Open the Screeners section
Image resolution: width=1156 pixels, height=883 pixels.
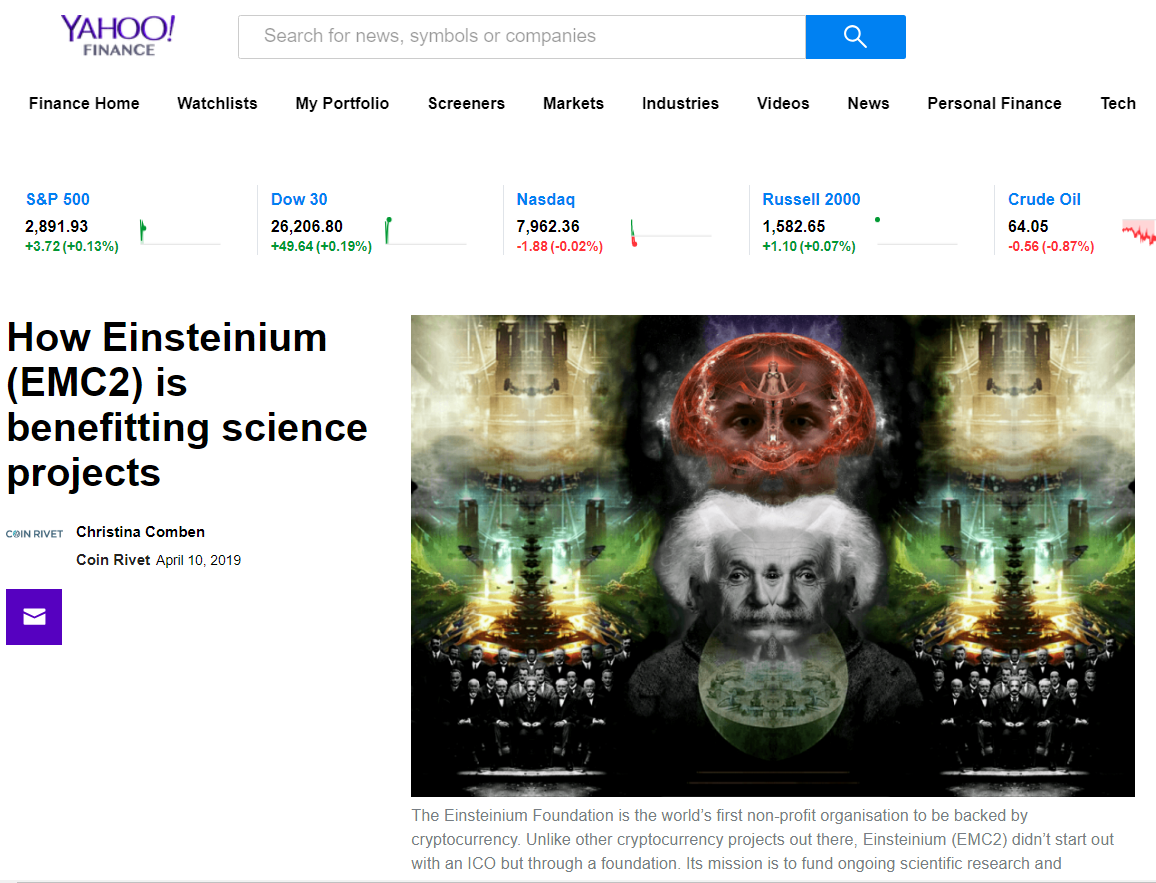click(466, 103)
